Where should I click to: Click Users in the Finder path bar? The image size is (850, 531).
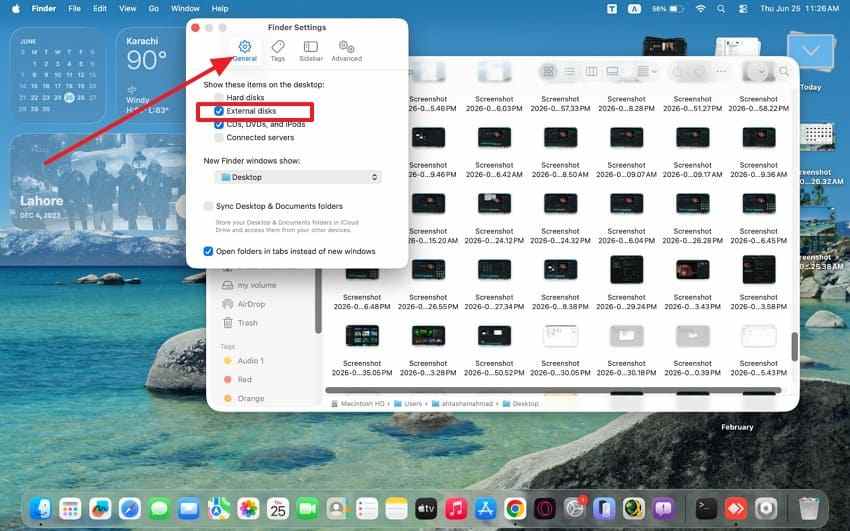coord(408,404)
